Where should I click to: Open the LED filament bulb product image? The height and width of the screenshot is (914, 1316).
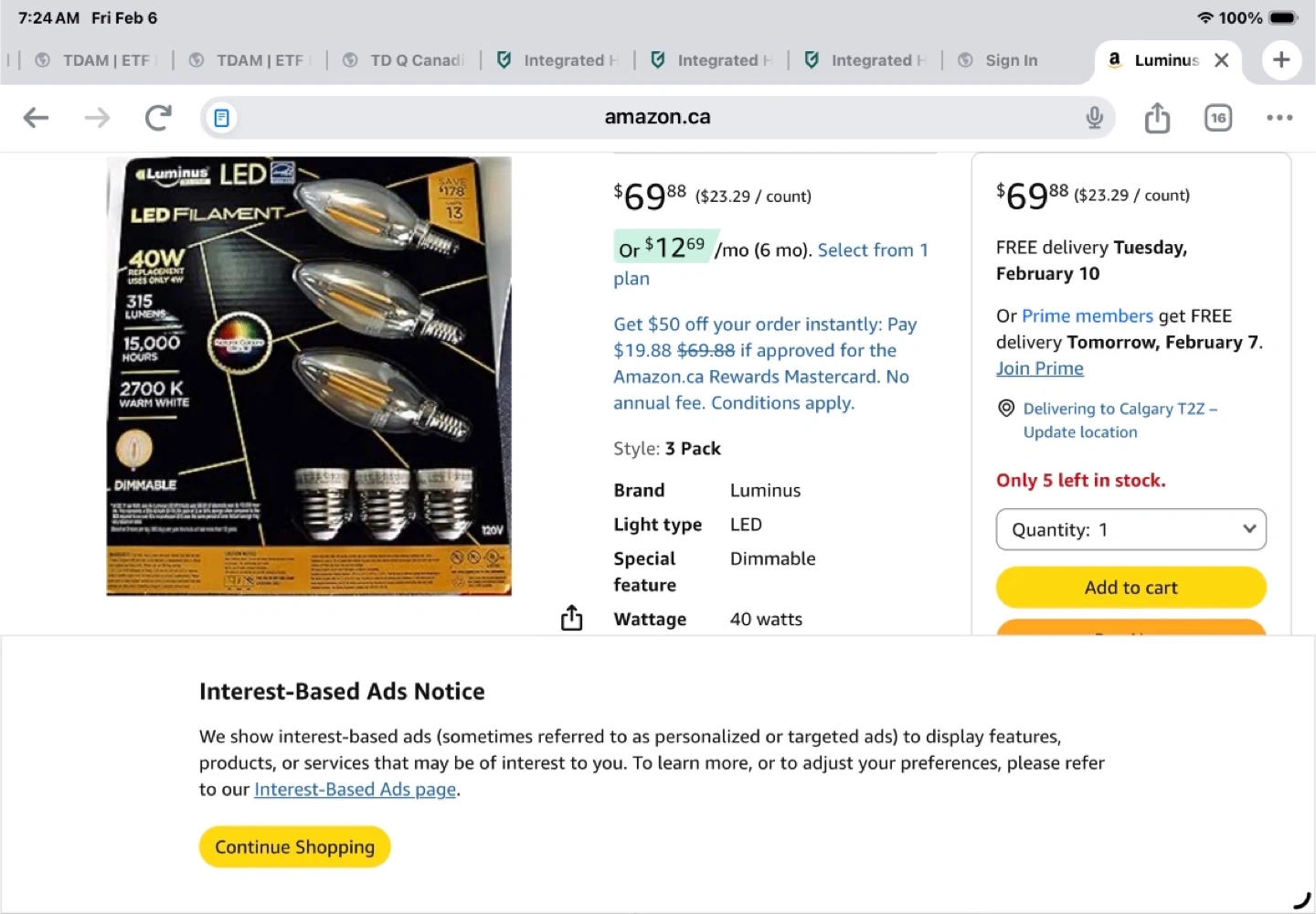click(x=309, y=376)
